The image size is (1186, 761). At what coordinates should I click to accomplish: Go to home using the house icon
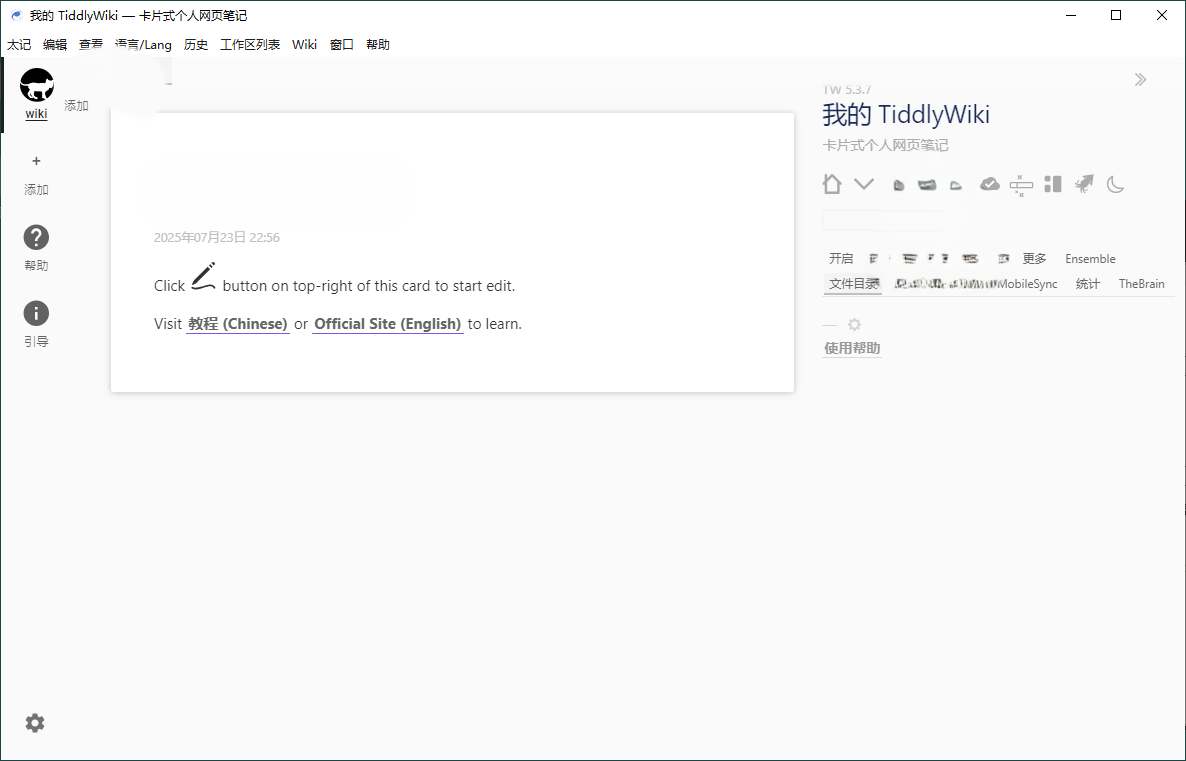(x=832, y=184)
